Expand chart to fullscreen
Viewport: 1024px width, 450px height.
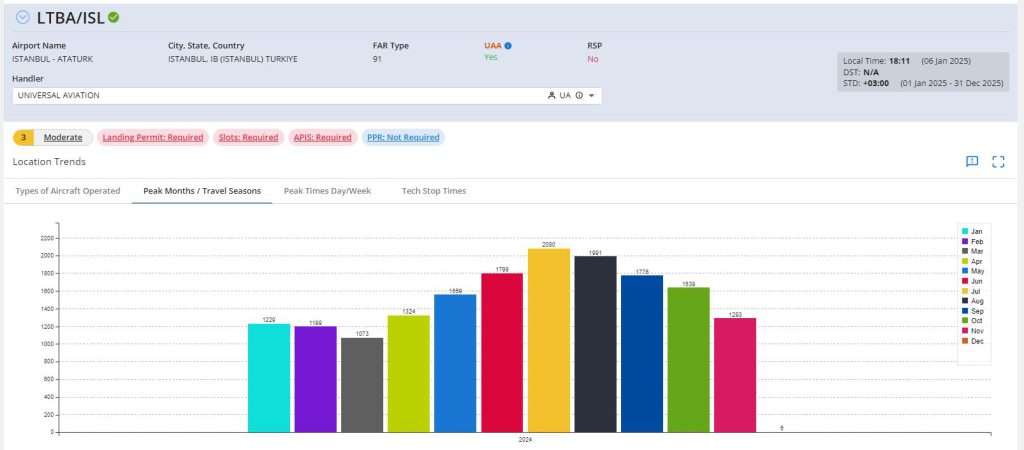(x=998, y=162)
